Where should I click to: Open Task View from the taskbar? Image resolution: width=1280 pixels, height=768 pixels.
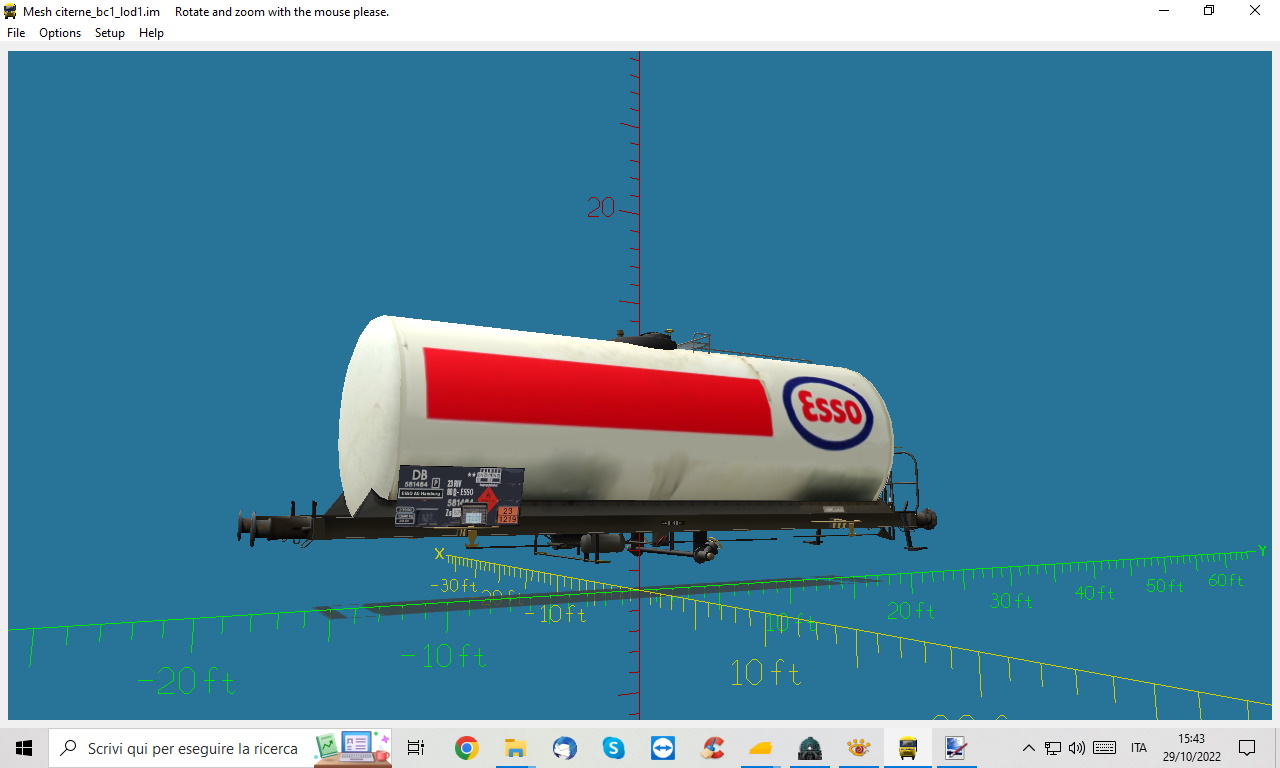(x=416, y=748)
